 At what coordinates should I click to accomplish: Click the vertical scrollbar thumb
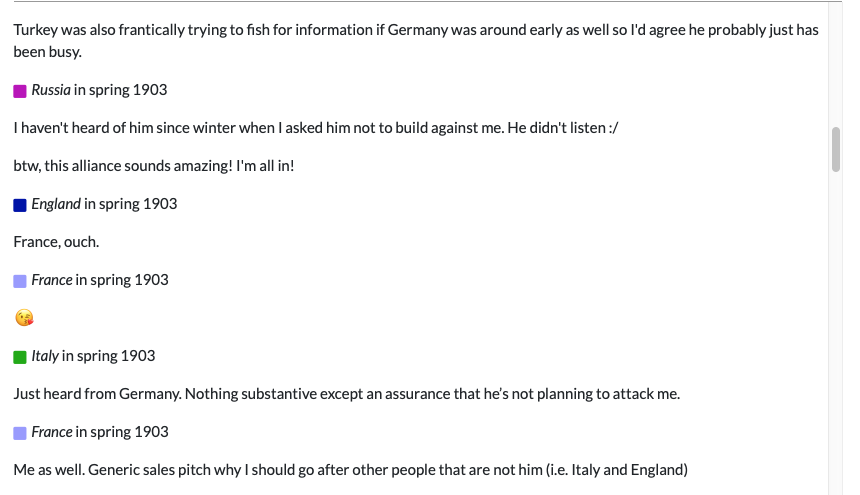point(835,150)
